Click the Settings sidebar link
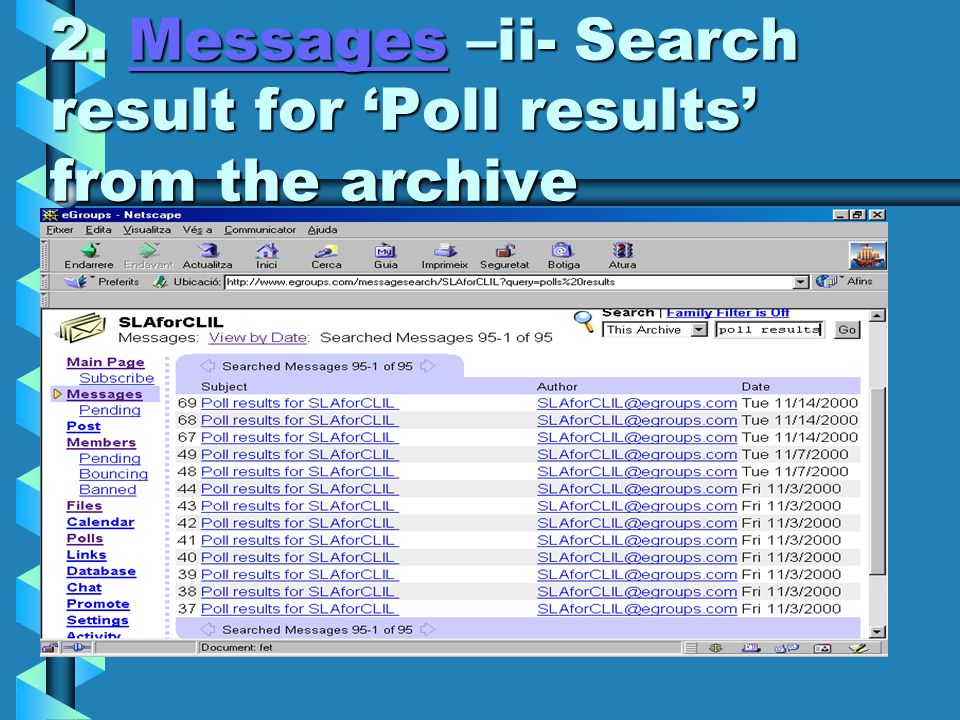The width and height of the screenshot is (960, 720). (97, 620)
